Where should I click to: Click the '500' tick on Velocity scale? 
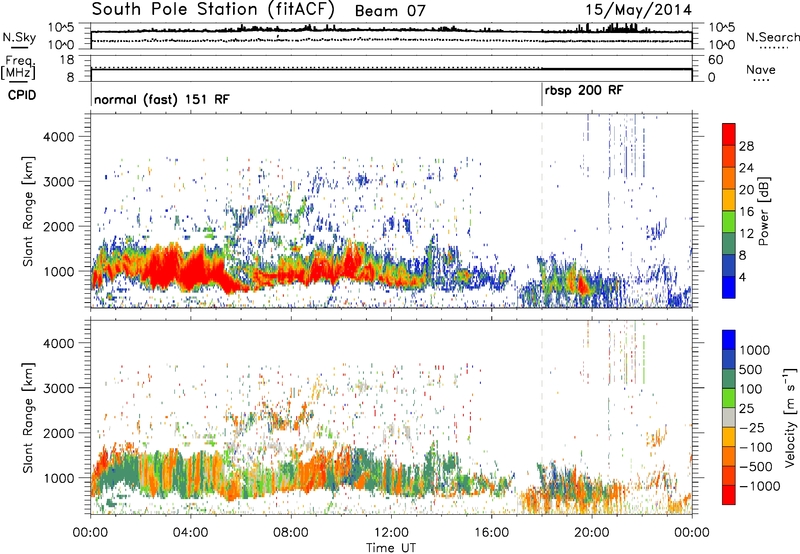click(x=751, y=370)
